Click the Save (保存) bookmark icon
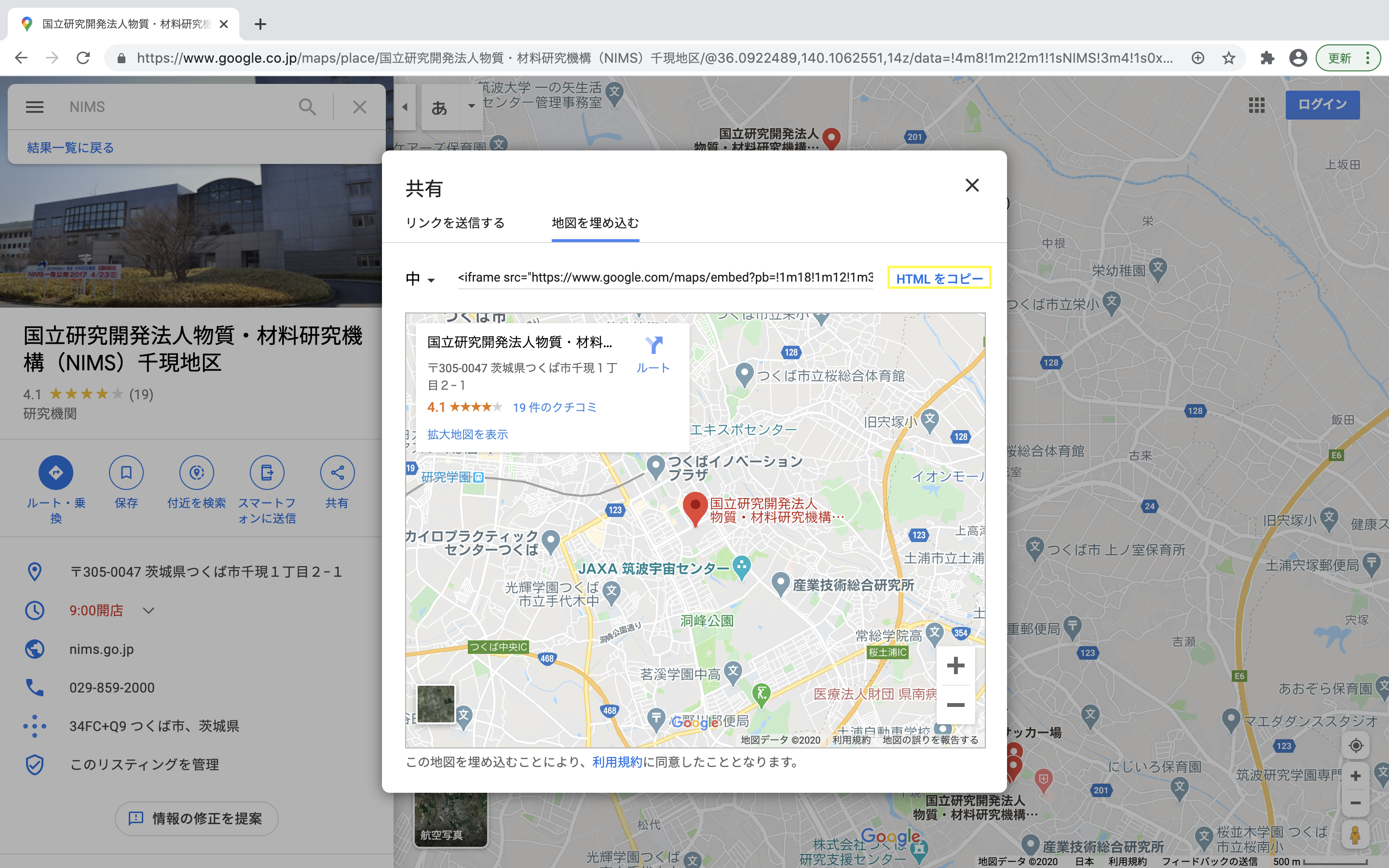1389x868 pixels. tap(126, 473)
